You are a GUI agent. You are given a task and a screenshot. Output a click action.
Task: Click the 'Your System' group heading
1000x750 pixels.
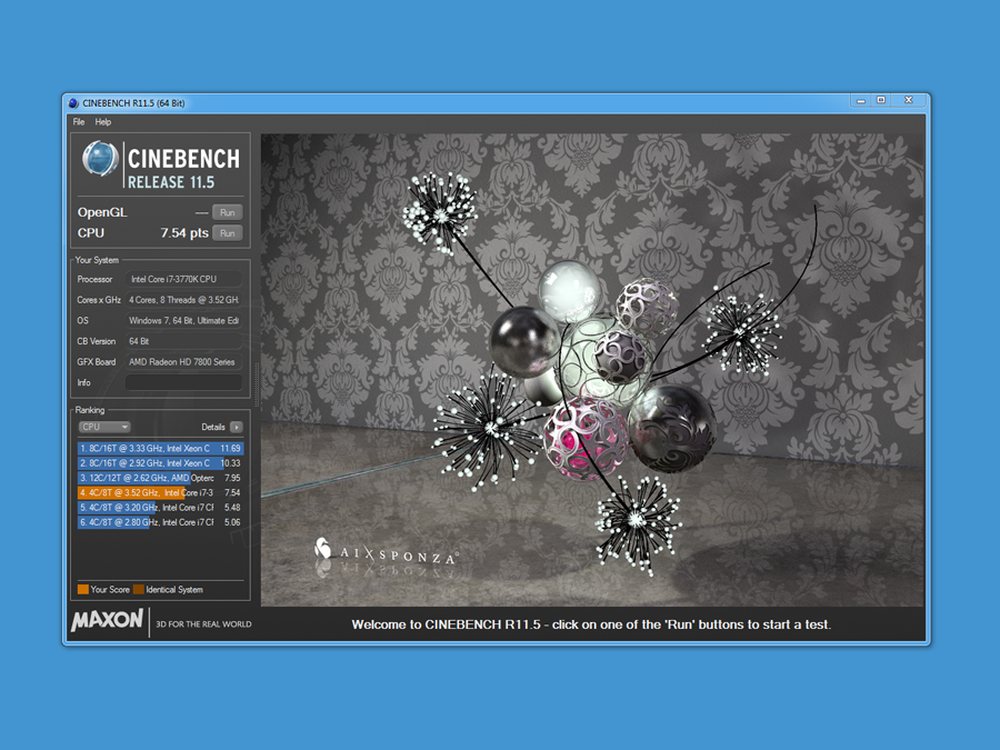(97, 260)
